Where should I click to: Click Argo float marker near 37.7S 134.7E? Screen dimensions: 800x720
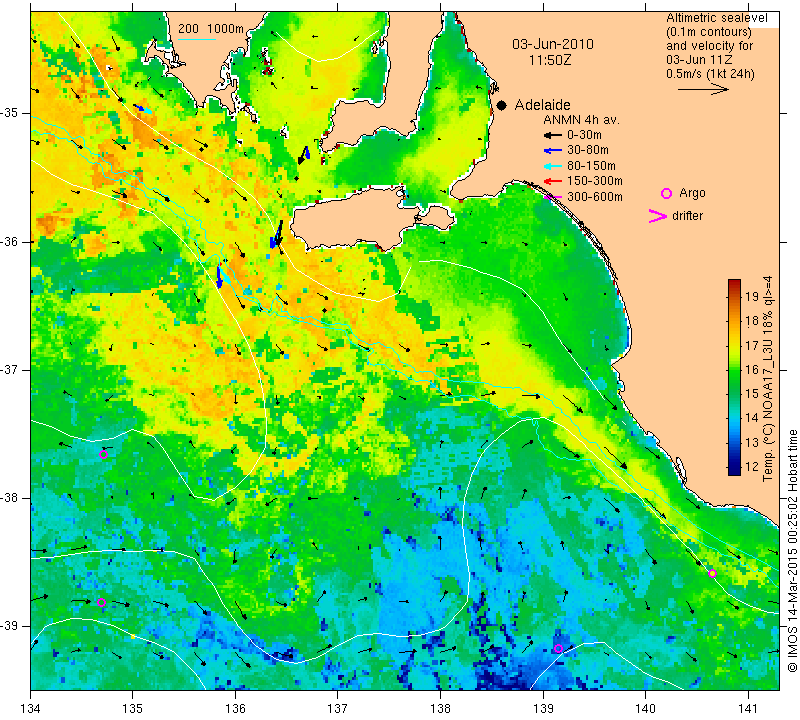[104, 455]
